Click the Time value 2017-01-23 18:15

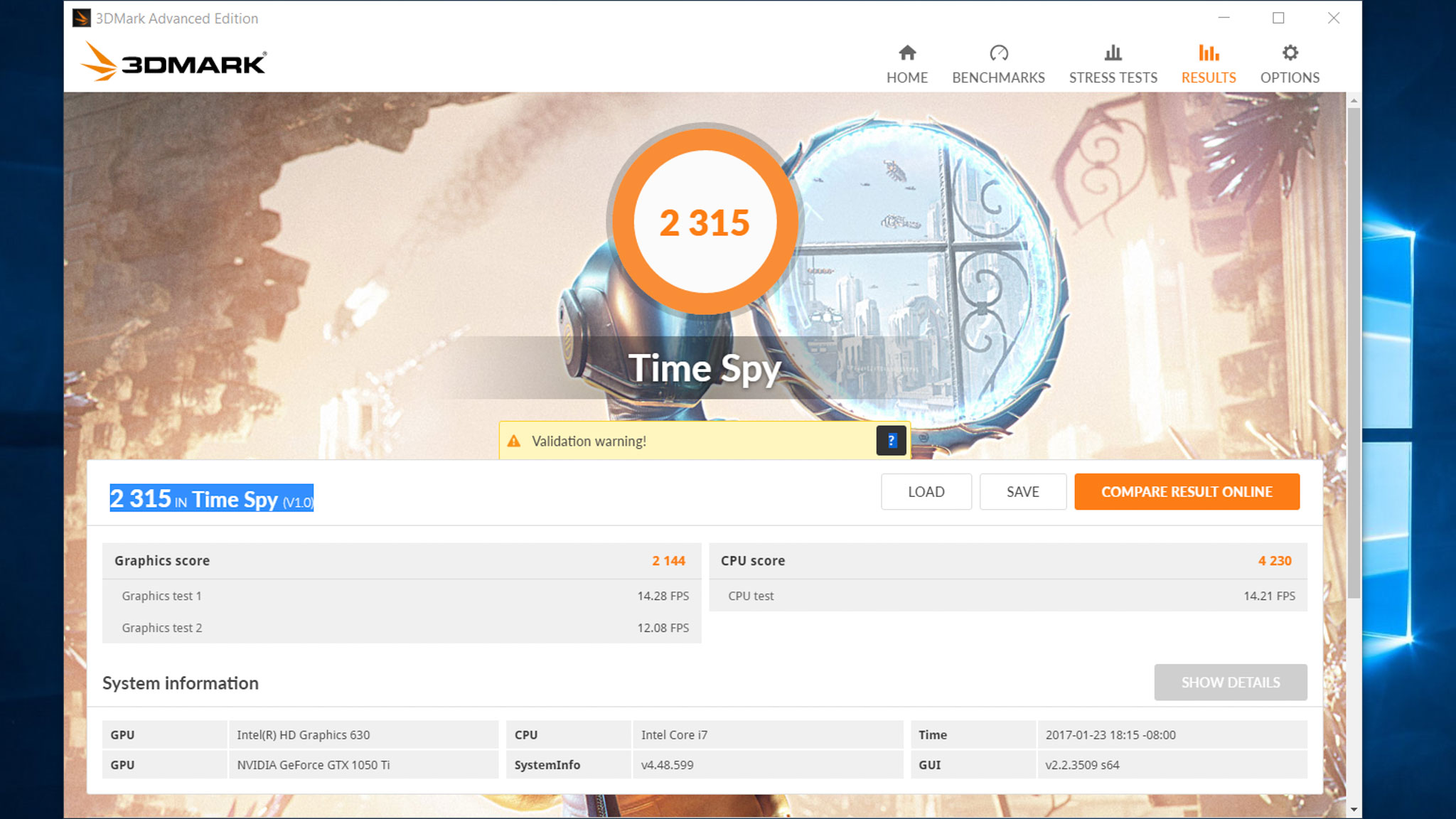[1172, 734]
